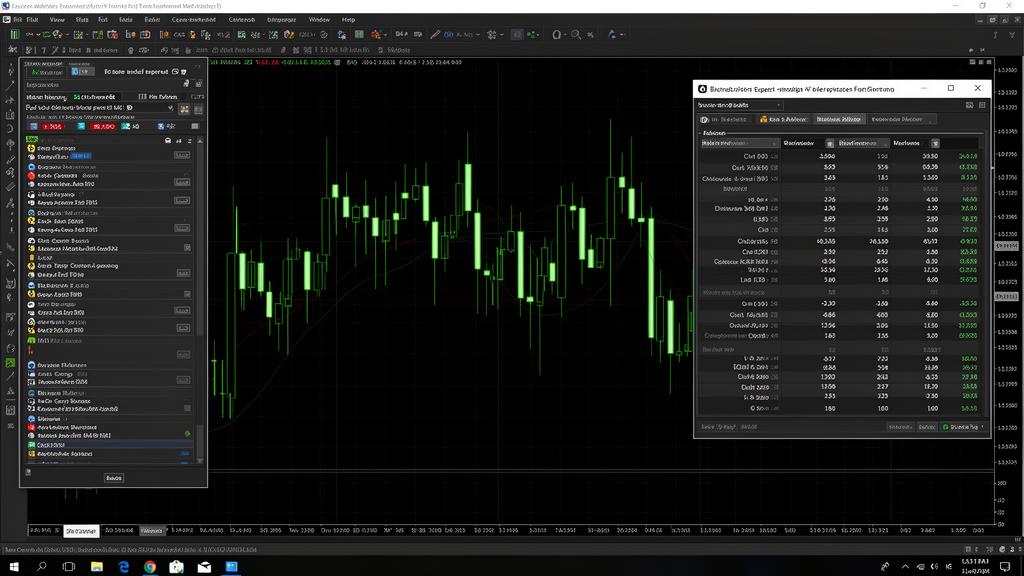
Task: Open the Windows Start menu
Action: coord(14,567)
